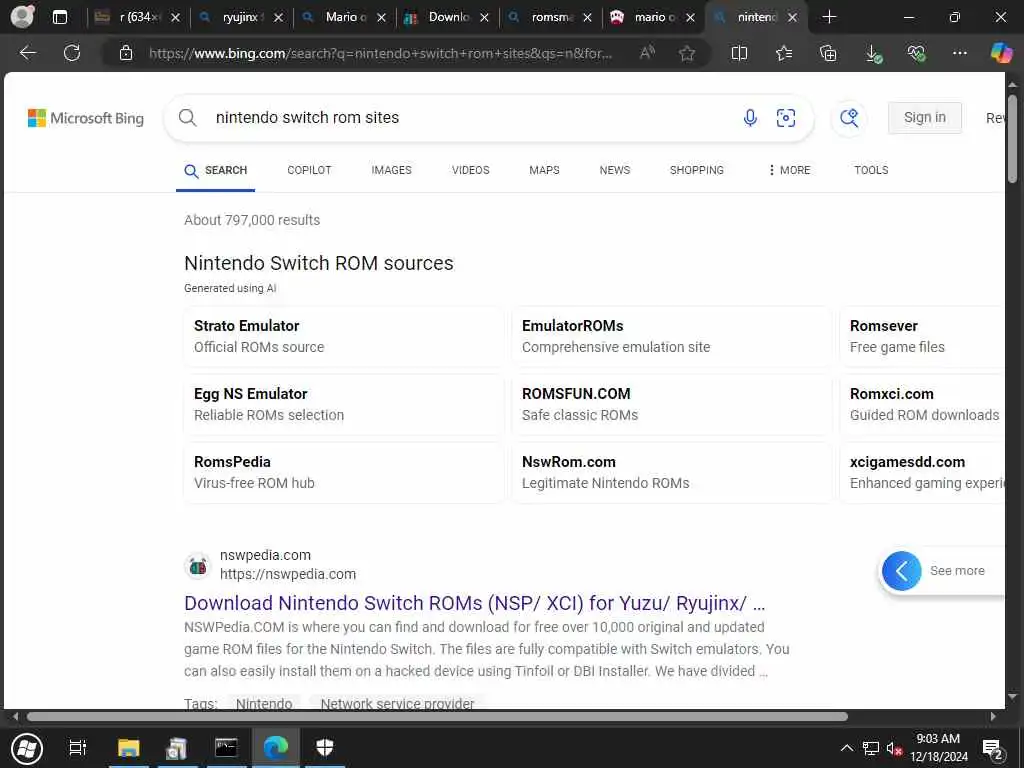Viewport: 1024px width, 768px height.
Task: Click the taskbar clock and date
Action: 938,748
